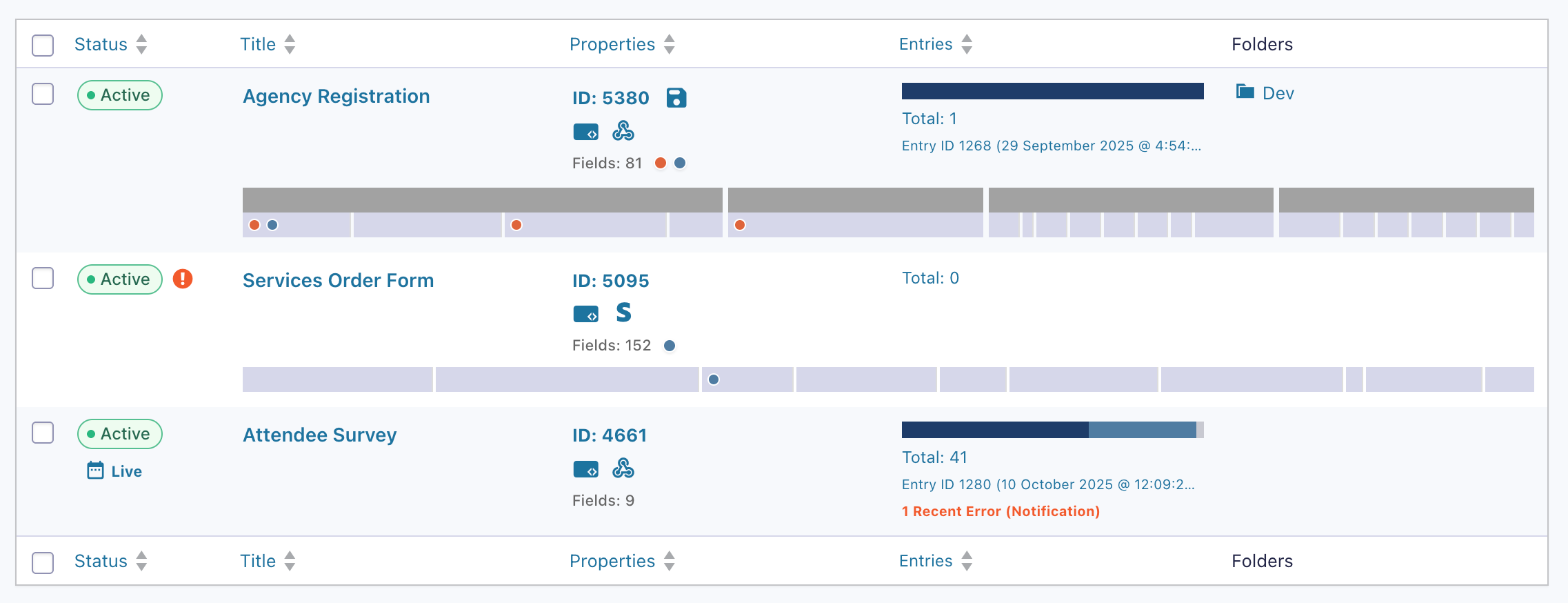1568x603 pixels.
Task: Click the embed shortcode icon for Agency Registration
Action: [585, 132]
